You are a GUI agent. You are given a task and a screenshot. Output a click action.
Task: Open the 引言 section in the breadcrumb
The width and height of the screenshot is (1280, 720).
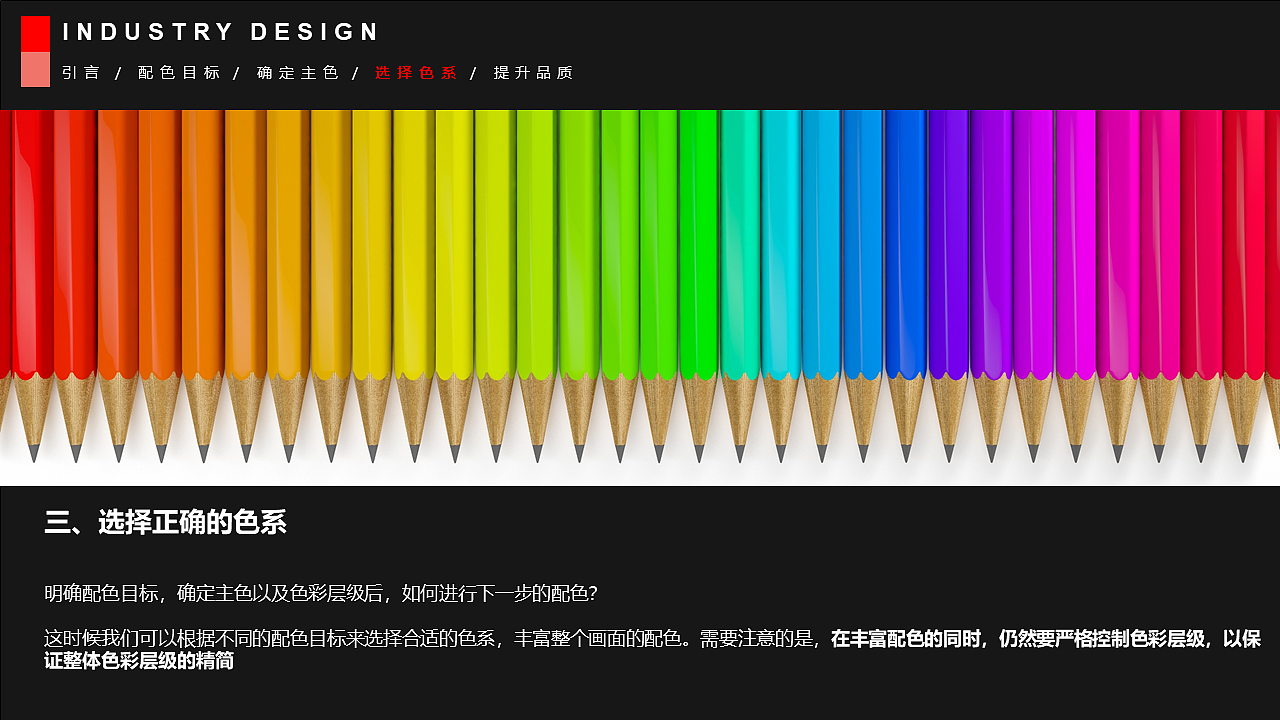(x=81, y=73)
